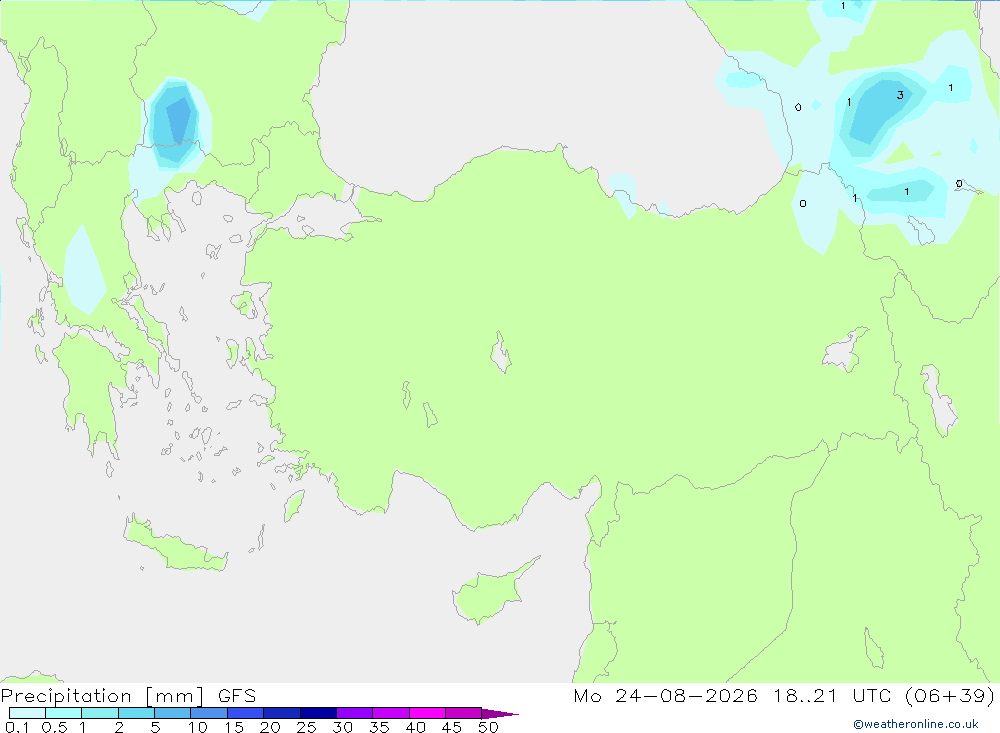Click the date "Mo 24-08-2026"
The image size is (1000, 733).
(665, 695)
